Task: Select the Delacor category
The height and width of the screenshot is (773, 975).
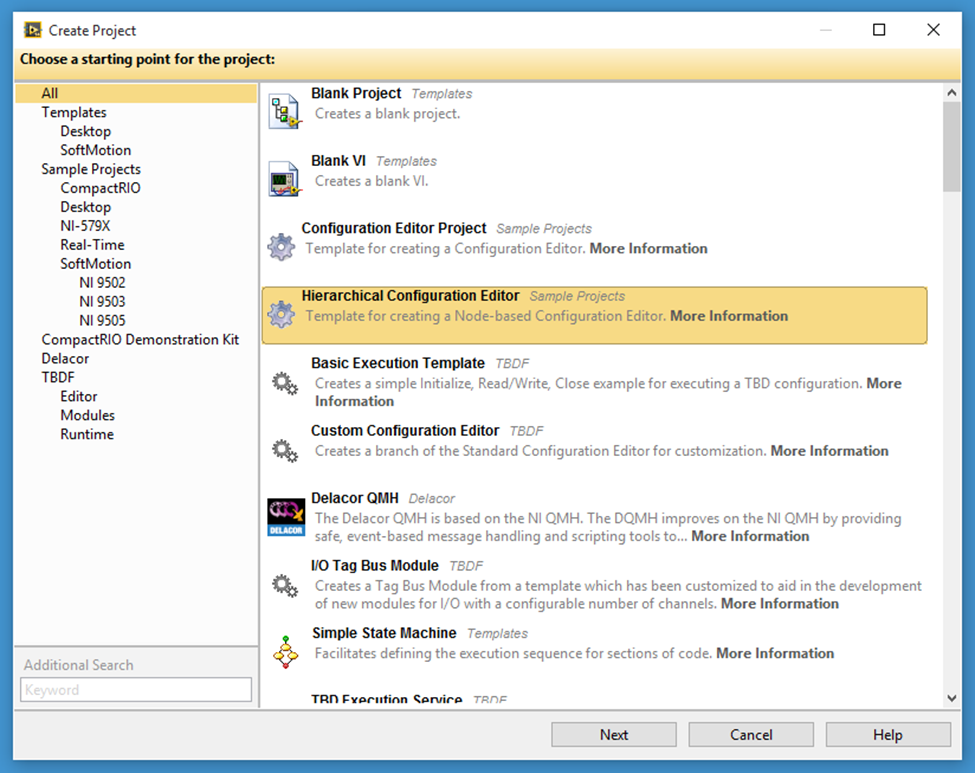Action: 65,359
